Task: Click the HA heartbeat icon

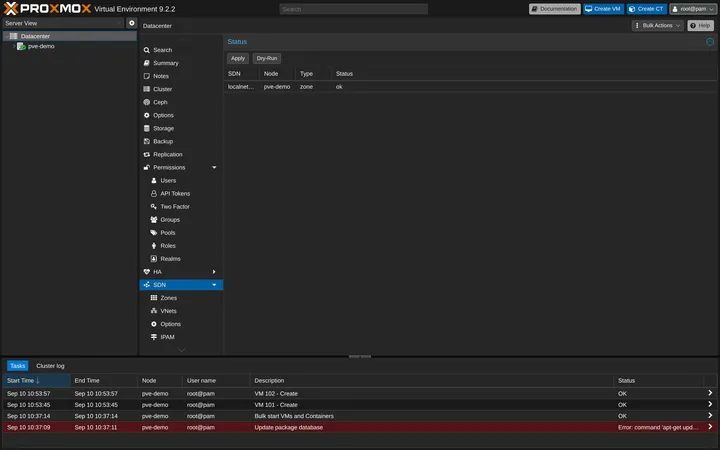Action: [146, 272]
